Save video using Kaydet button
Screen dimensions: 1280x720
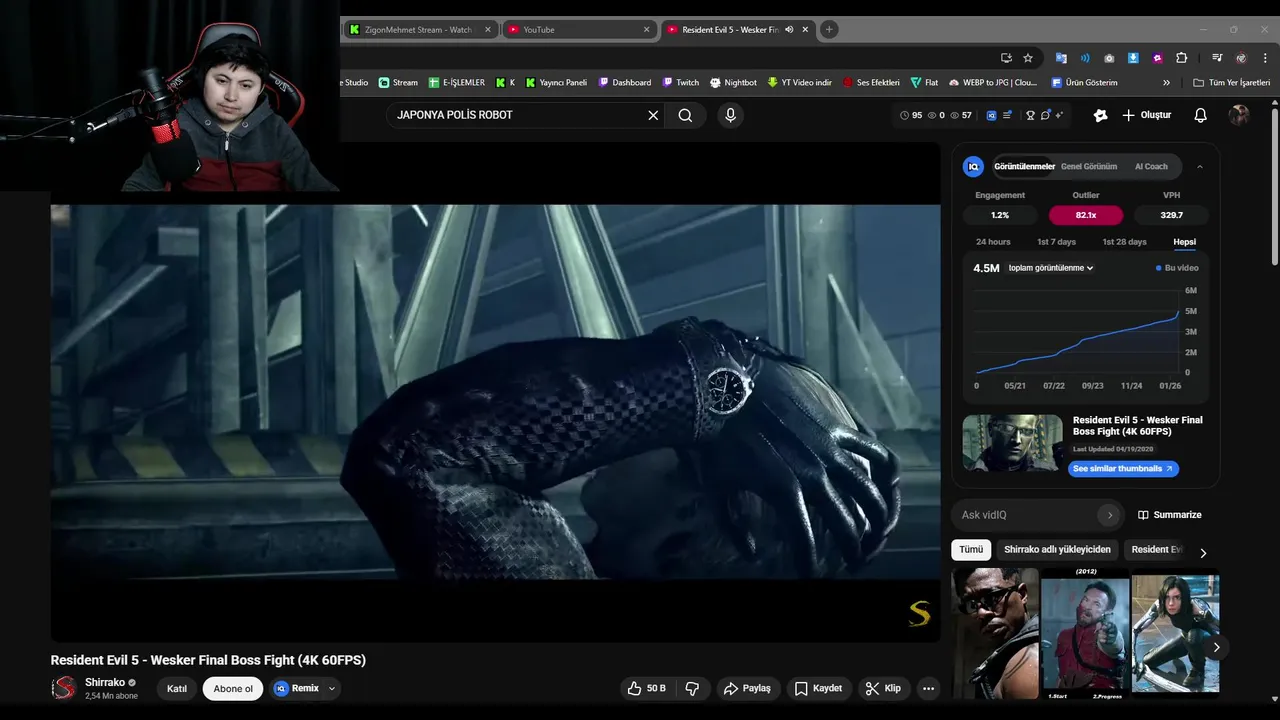coord(818,688)
